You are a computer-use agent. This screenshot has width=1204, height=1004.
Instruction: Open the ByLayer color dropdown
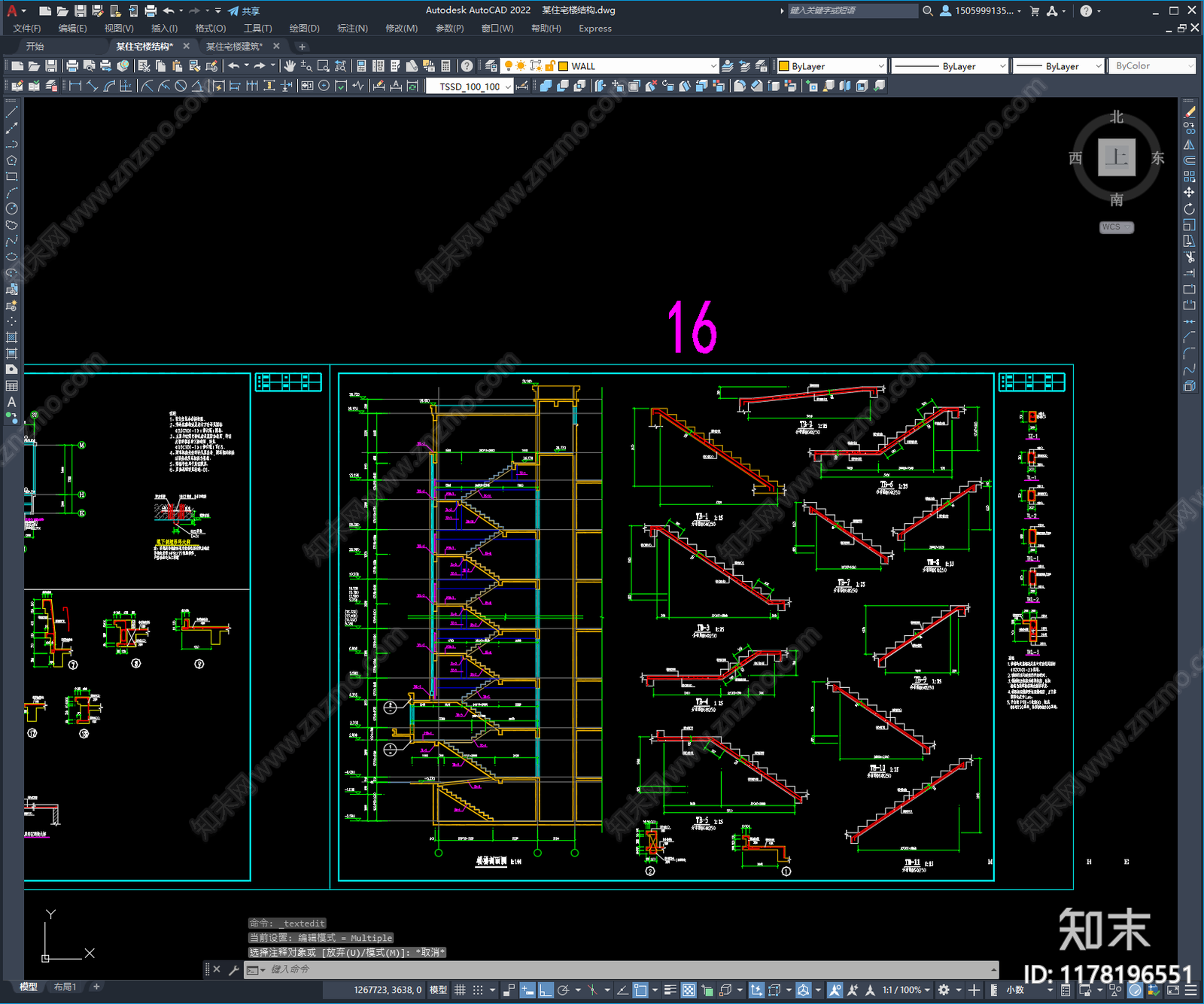pyautogui.click(x=881, y=66)
